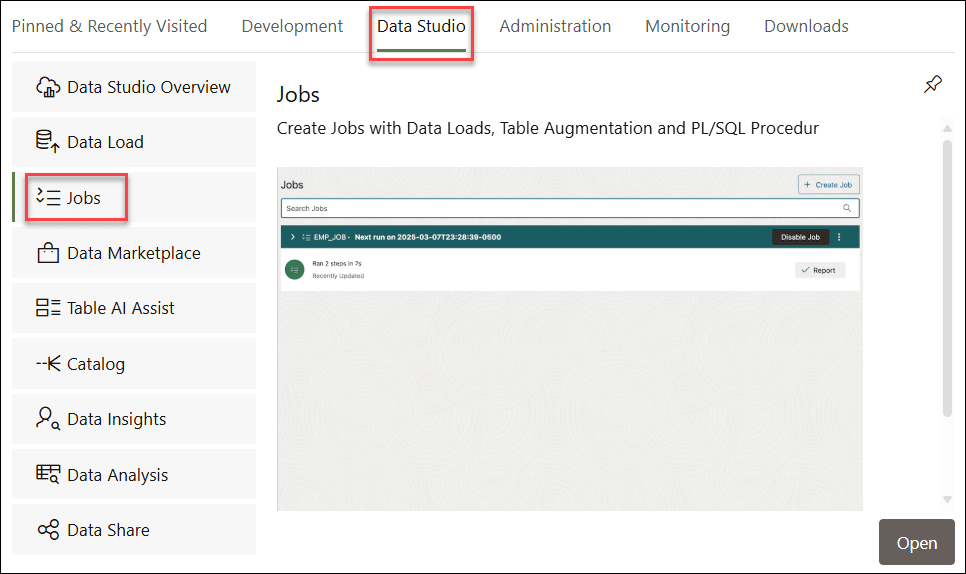Disable the EMP_JOB job
This screenshot has width=966, height=574.
click(x=800, y=237)
